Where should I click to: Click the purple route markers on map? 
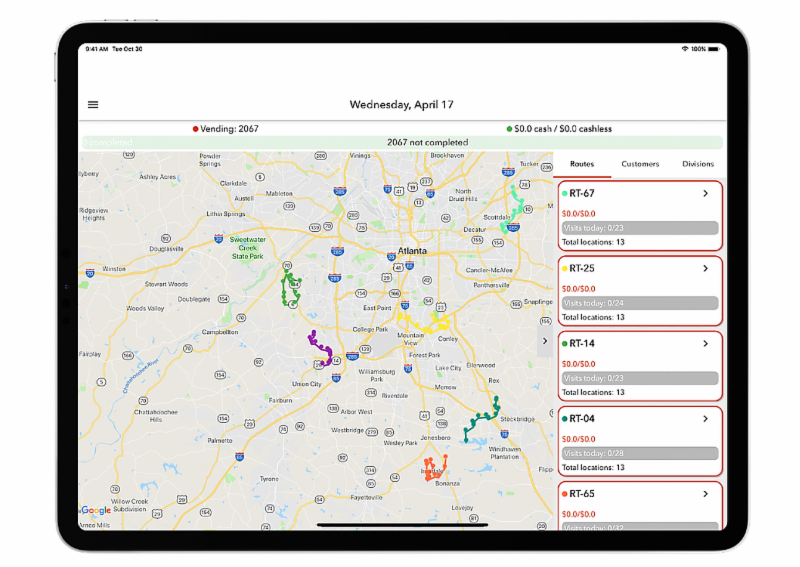[322, 349]
